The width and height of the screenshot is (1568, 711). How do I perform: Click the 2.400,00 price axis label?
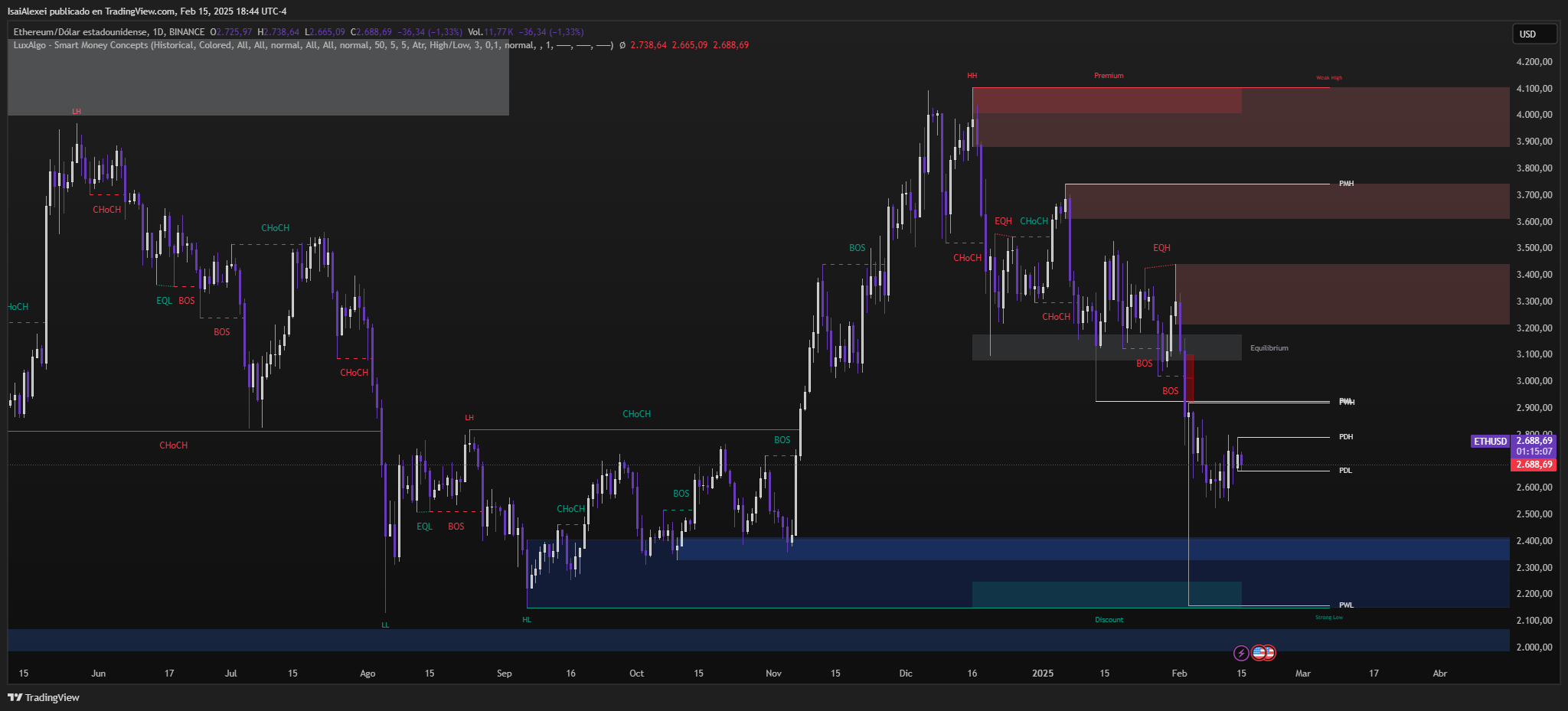point(1534,541)
